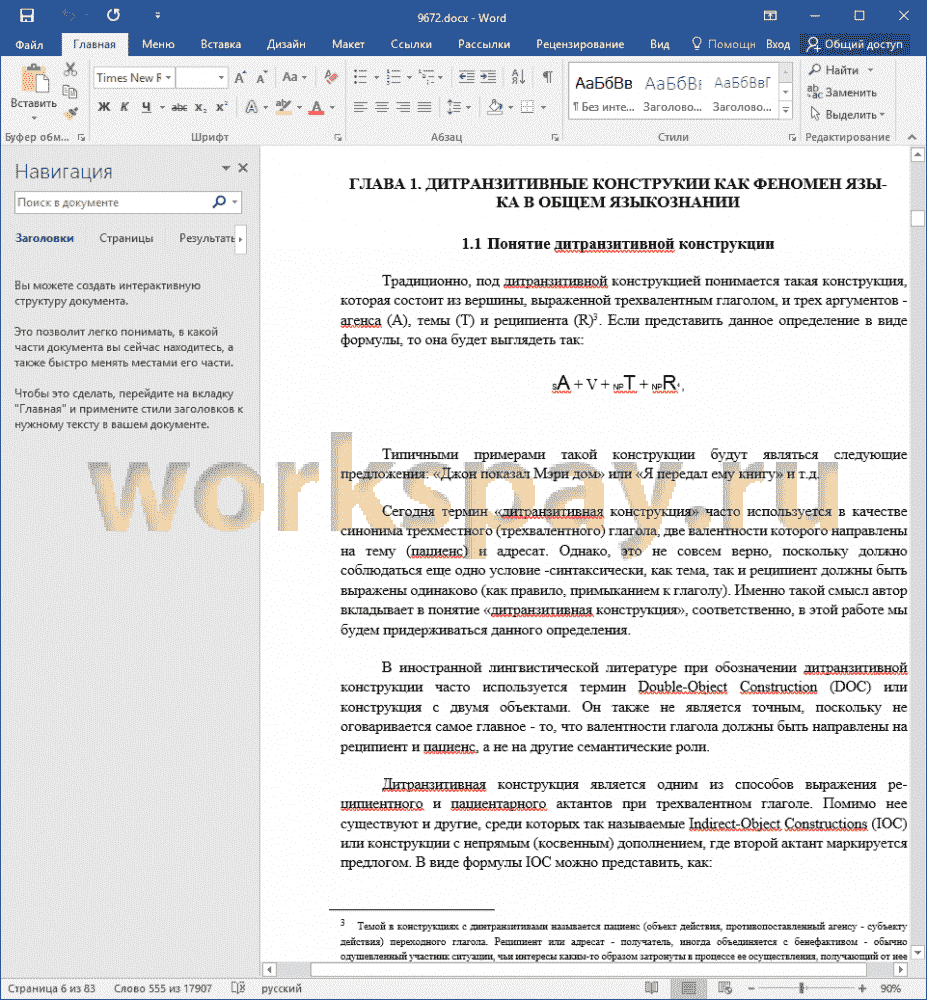Decrease font size with small A icon

click(261, 78)
